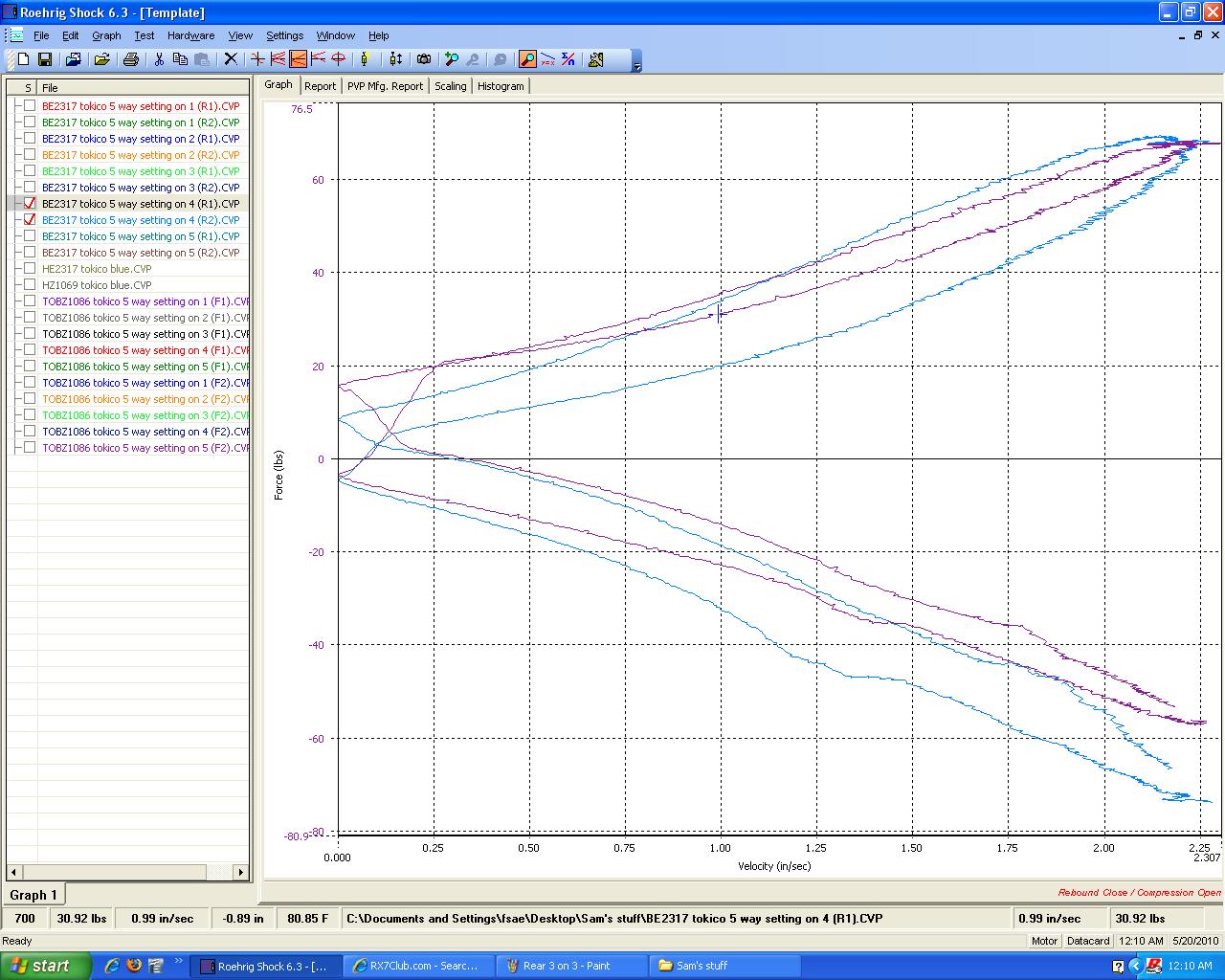Expand the toolbar options overflow arrow
This screenshot has height=980, width=1225.
[637, 63]
